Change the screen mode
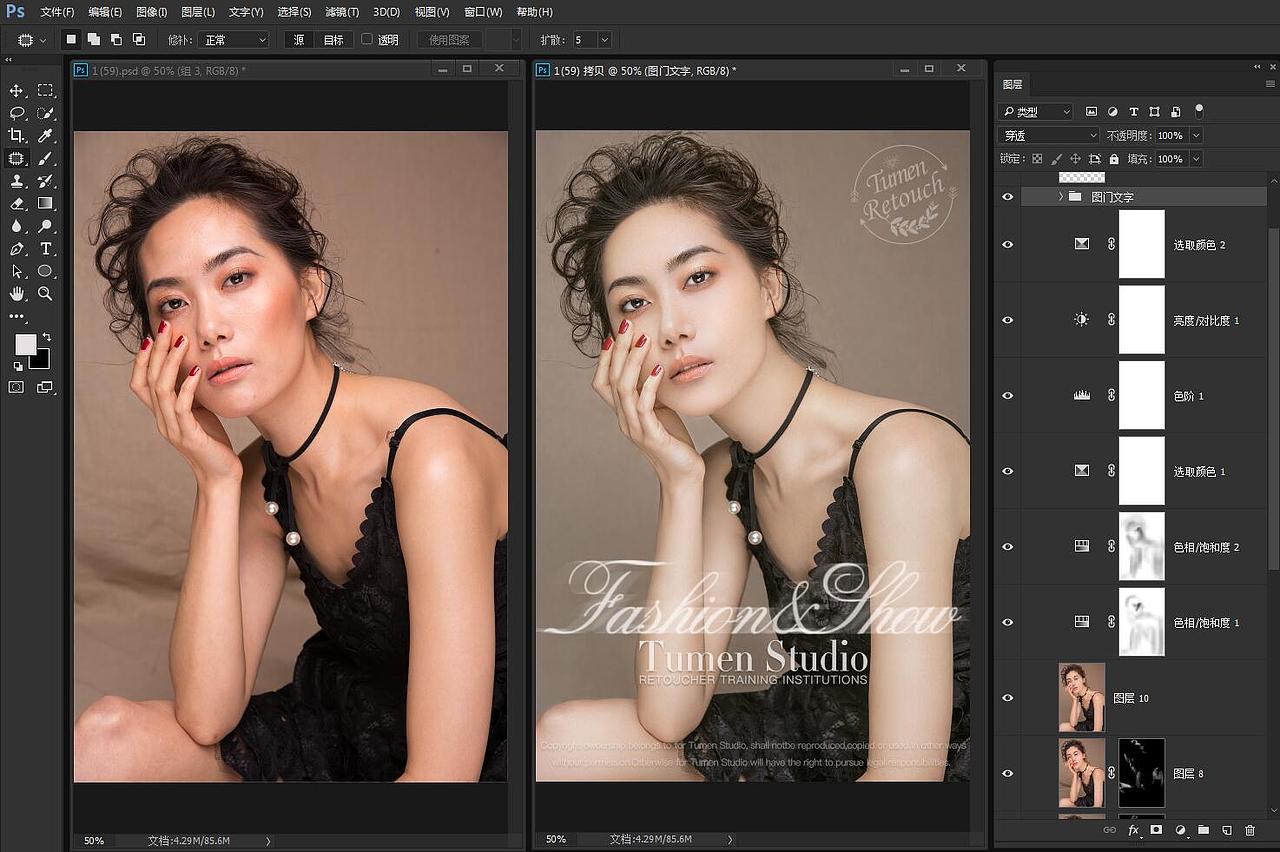The height and width of the screenshot is (852, 1280). pos(45,387)
